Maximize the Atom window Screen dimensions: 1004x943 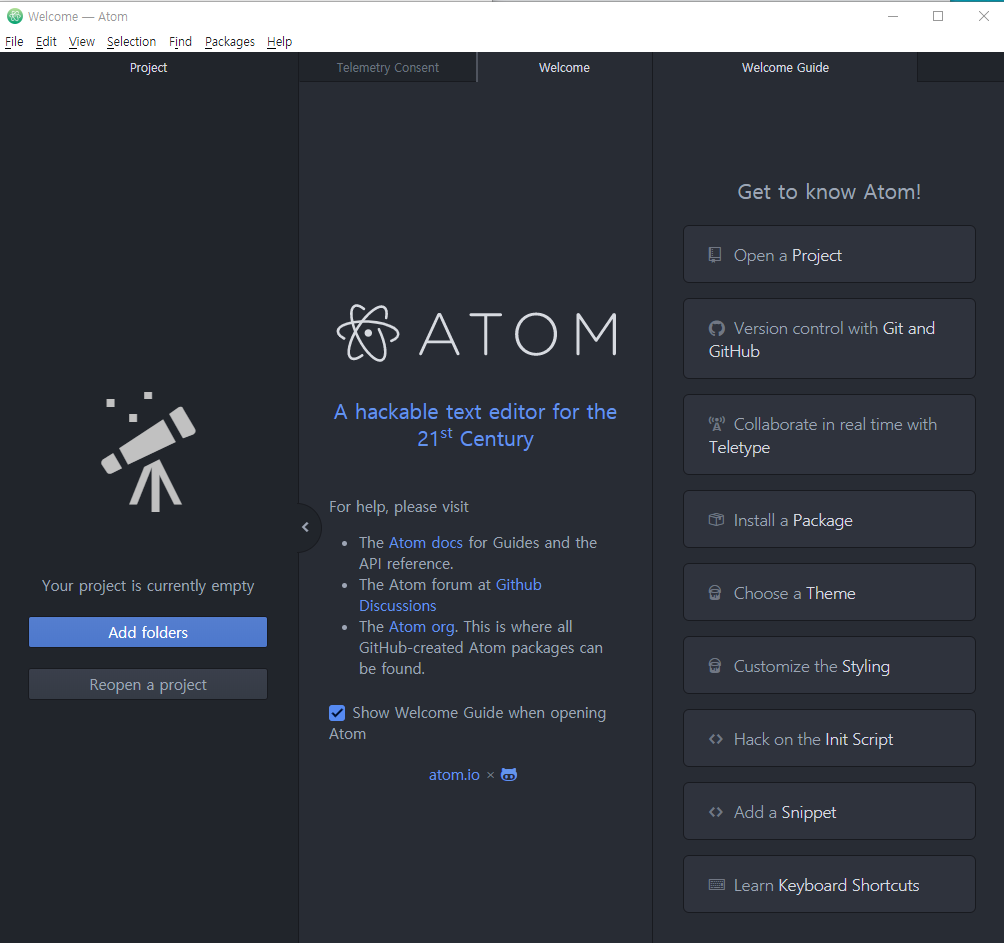coord(938,16)
